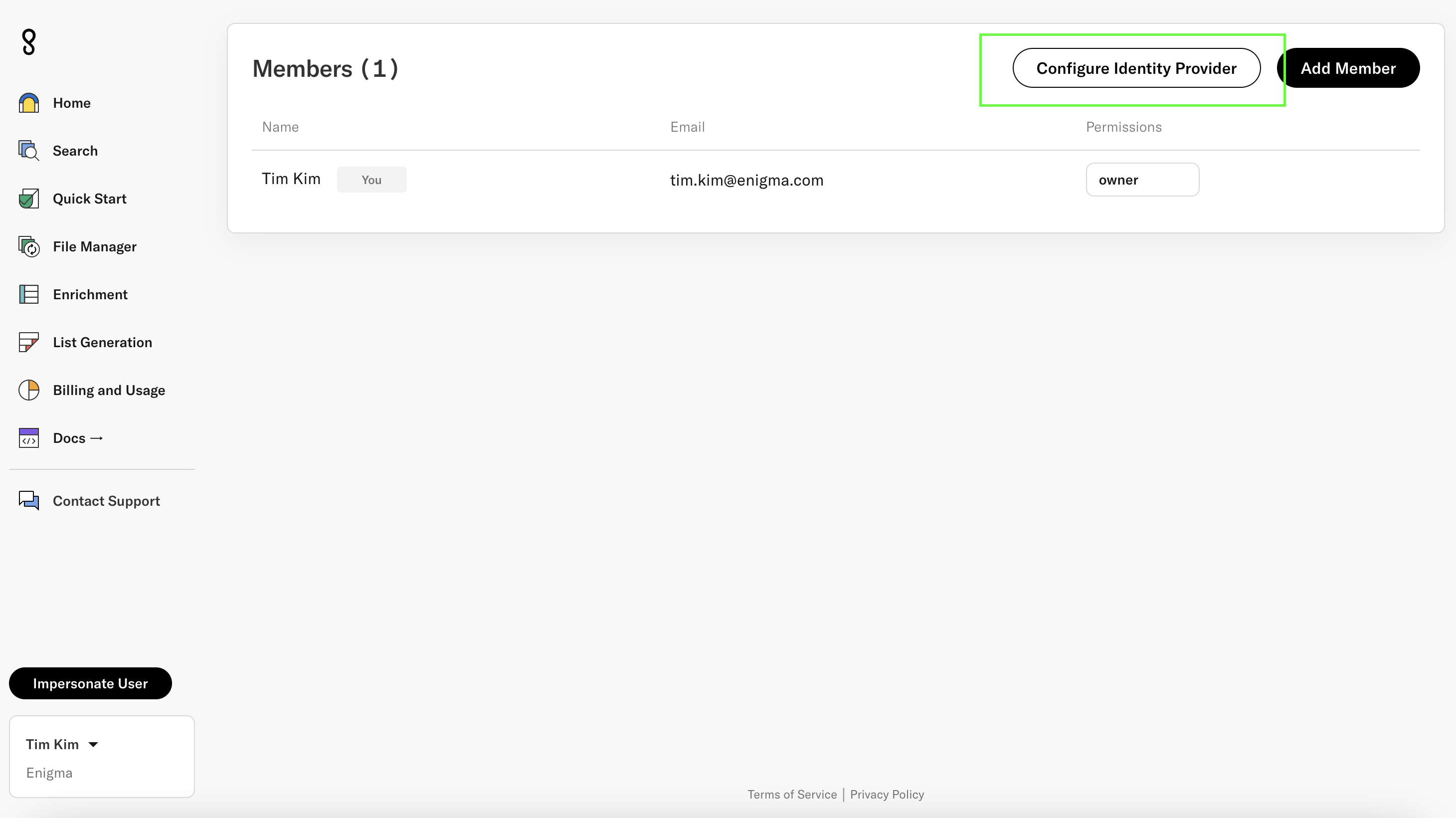Open the Enrichment table icon

(29, 294)
